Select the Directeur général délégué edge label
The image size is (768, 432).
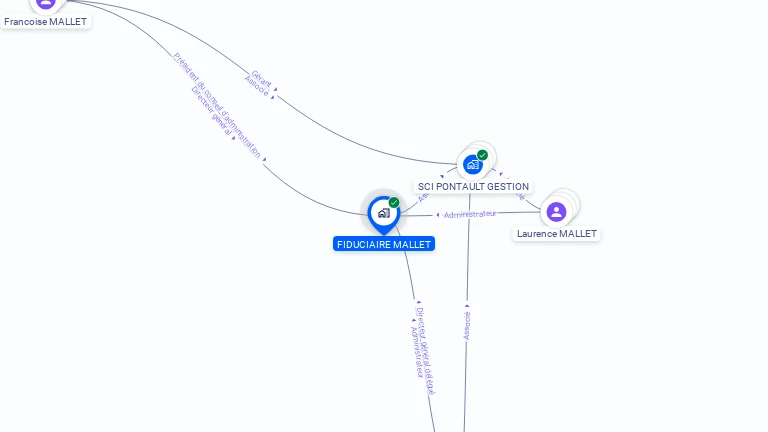(425, 351)
